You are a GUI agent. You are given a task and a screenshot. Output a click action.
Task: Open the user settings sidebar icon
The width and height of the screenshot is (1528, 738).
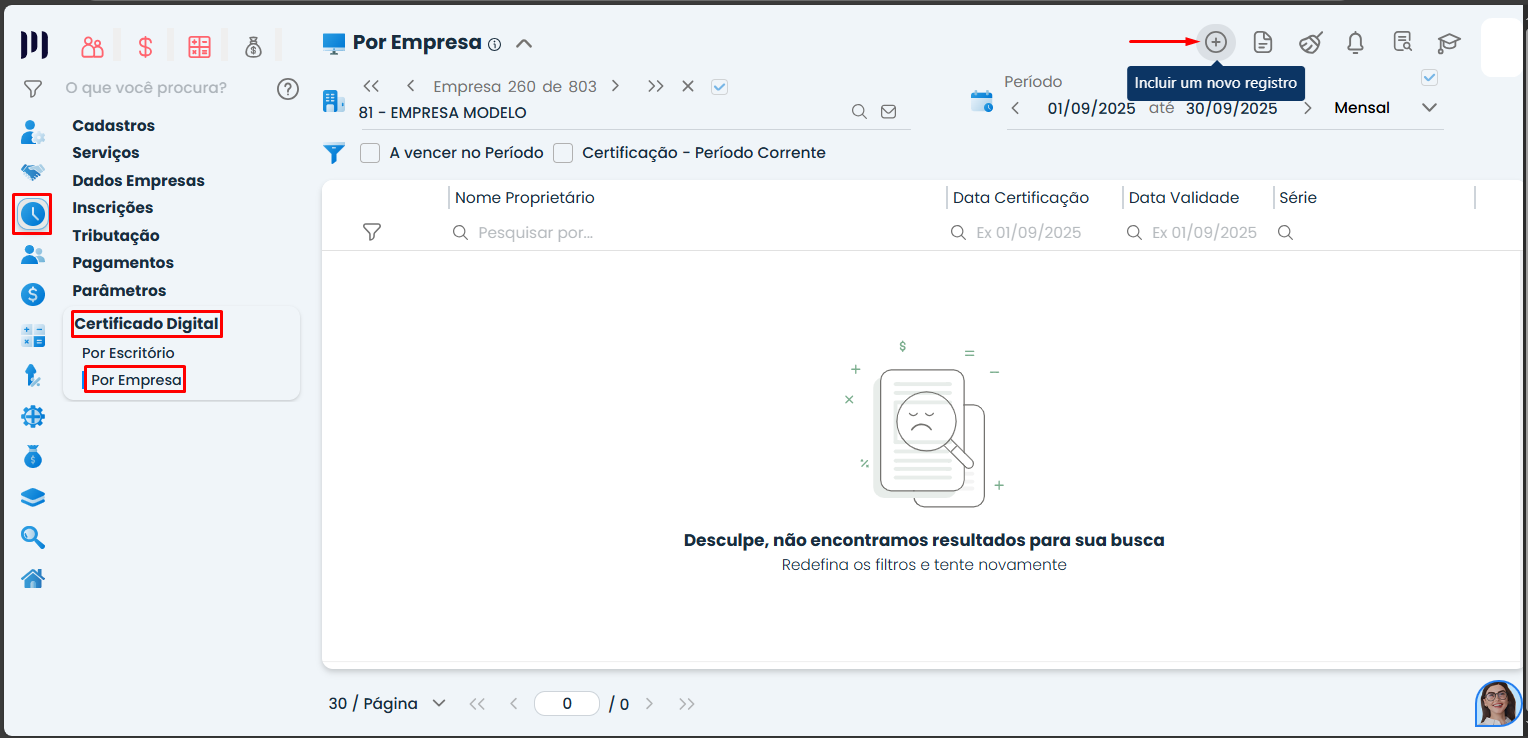tap(33, 131)
